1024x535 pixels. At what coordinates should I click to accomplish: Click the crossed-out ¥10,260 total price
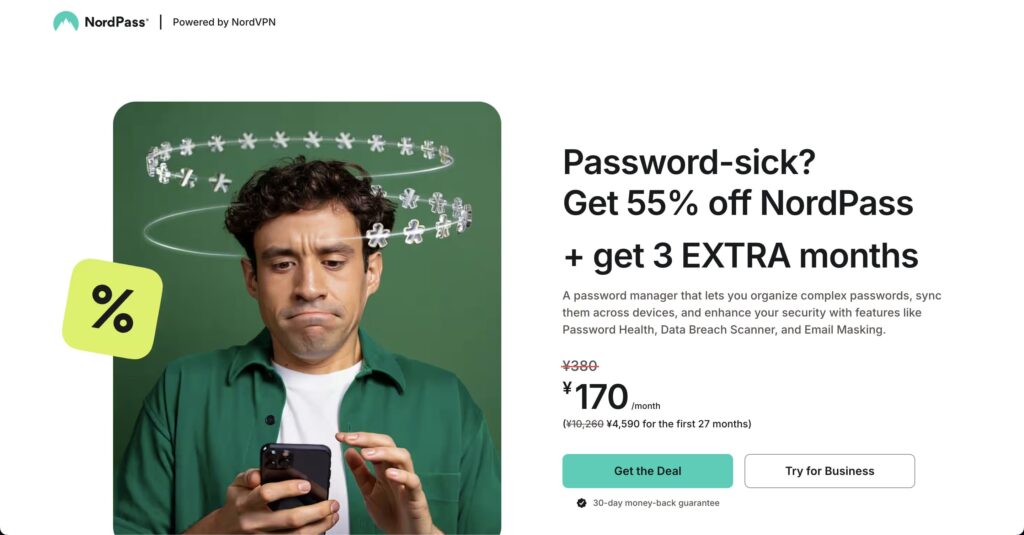click(x=584, y=424)
